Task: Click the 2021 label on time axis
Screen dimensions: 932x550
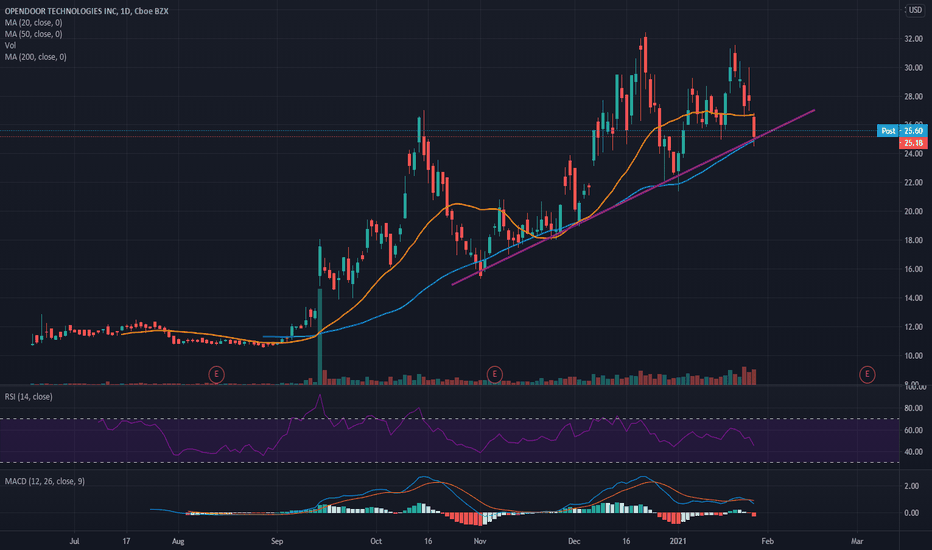Action: coord(678,542)
